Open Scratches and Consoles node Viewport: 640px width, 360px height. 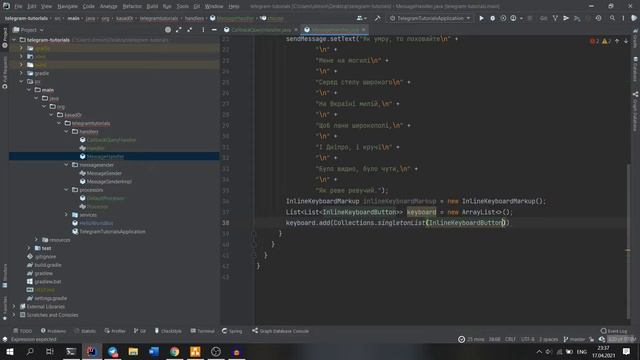(x=52, y=315)
